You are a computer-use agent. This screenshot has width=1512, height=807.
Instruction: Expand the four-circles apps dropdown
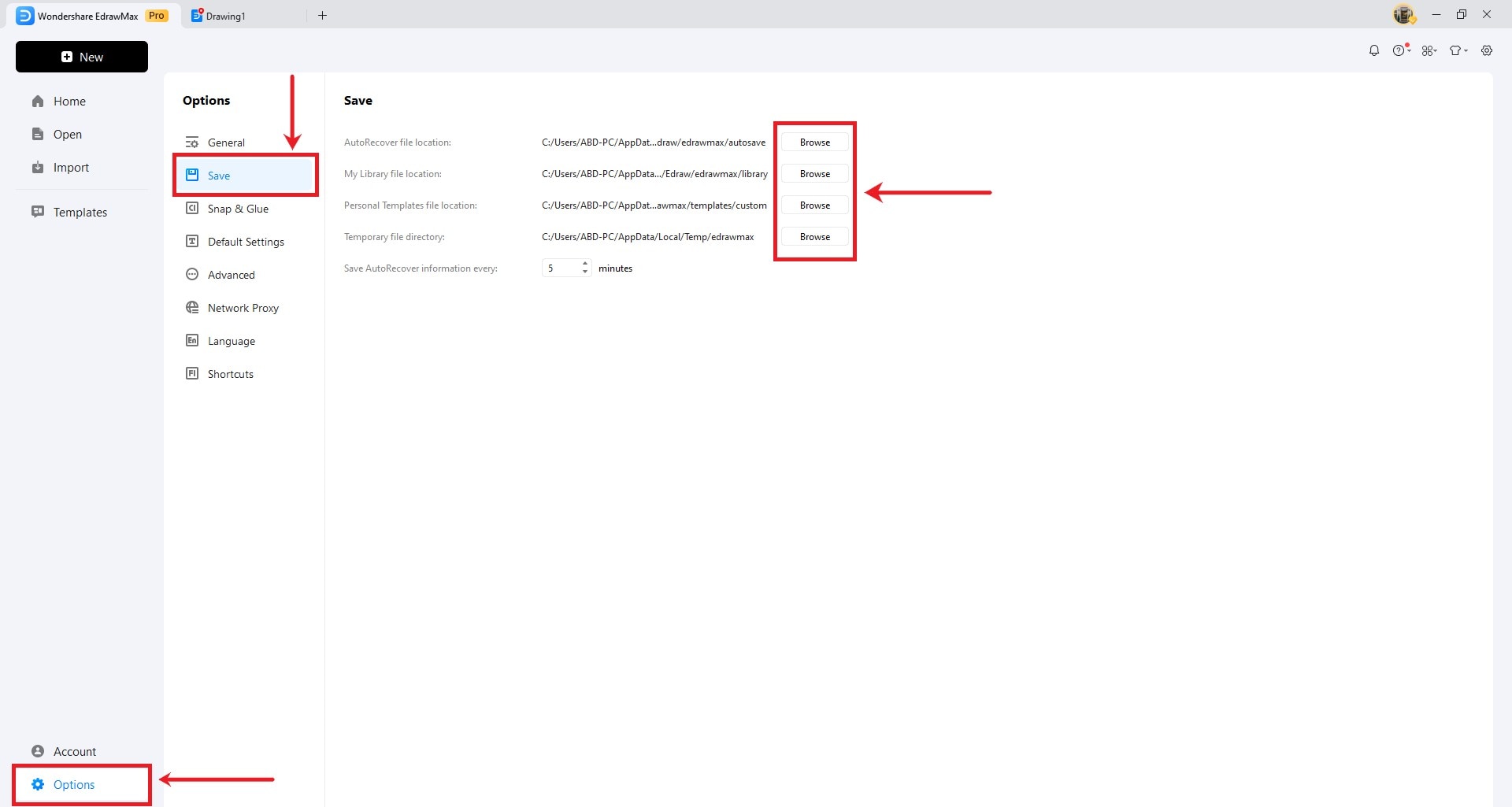pyautogui.click(x=1429, y=50)
